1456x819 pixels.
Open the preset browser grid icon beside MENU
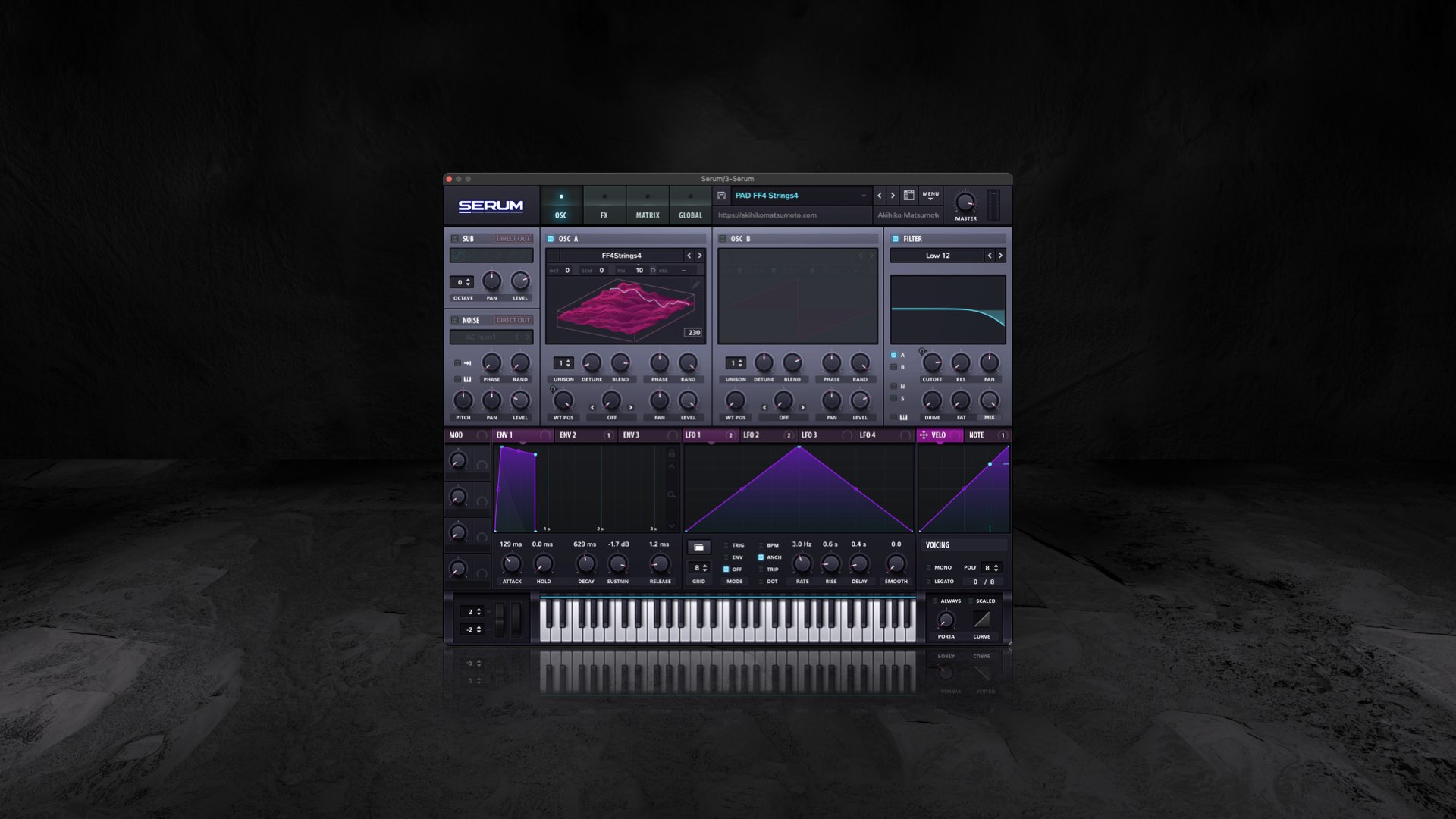click(908, 194)
